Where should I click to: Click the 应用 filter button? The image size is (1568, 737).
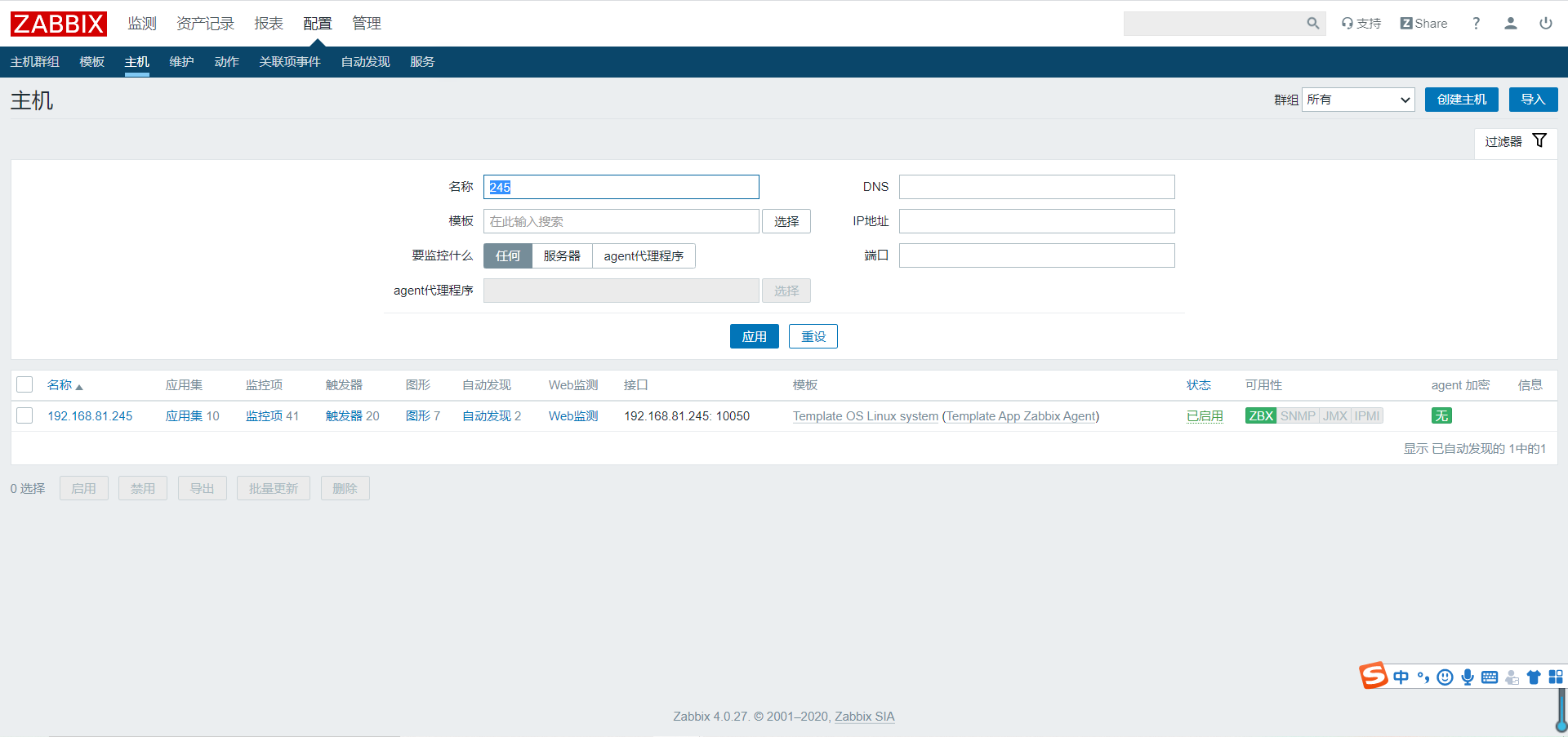click(755, 336)
